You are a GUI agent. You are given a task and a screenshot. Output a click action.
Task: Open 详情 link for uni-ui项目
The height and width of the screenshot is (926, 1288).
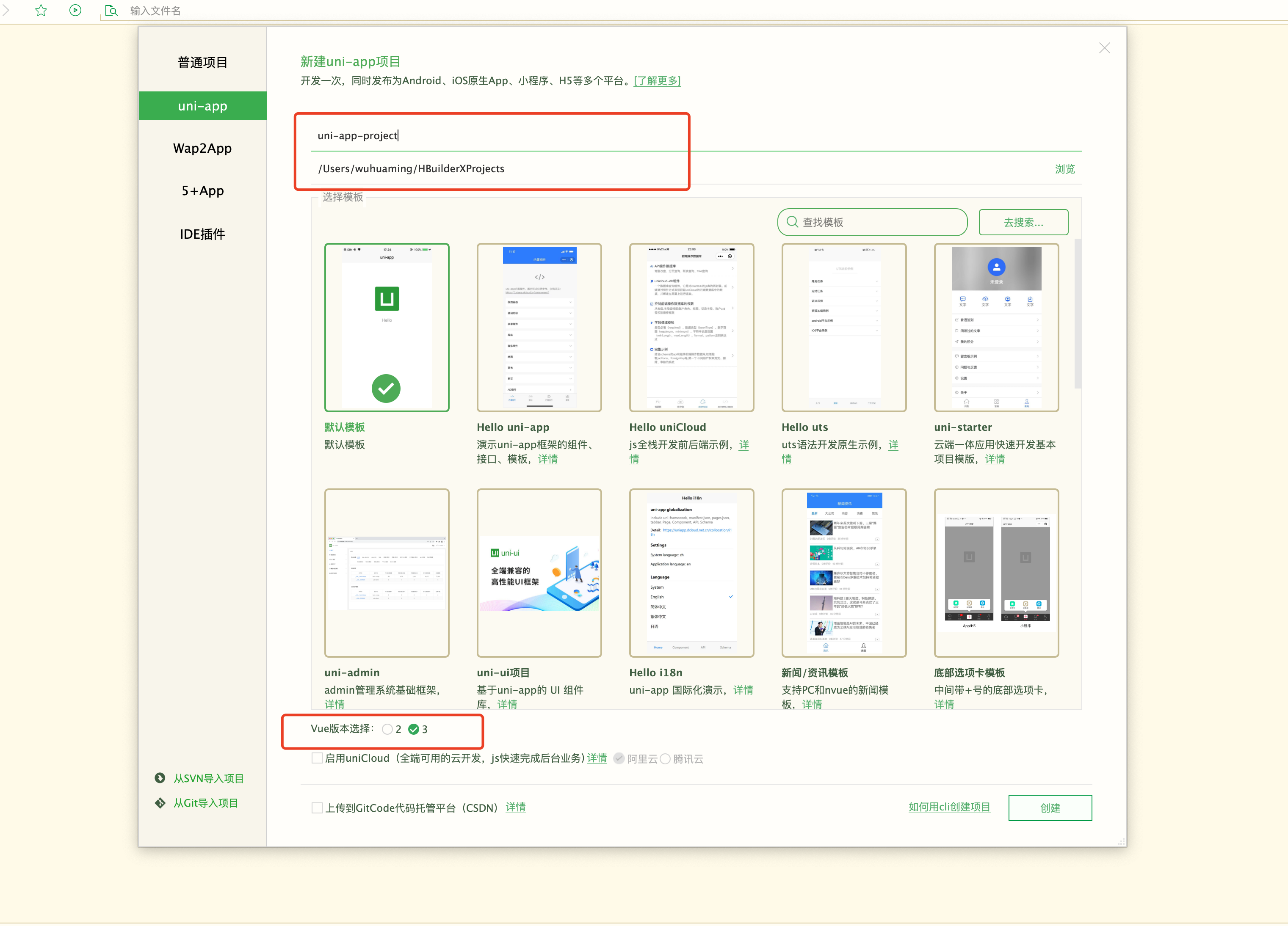507,704
